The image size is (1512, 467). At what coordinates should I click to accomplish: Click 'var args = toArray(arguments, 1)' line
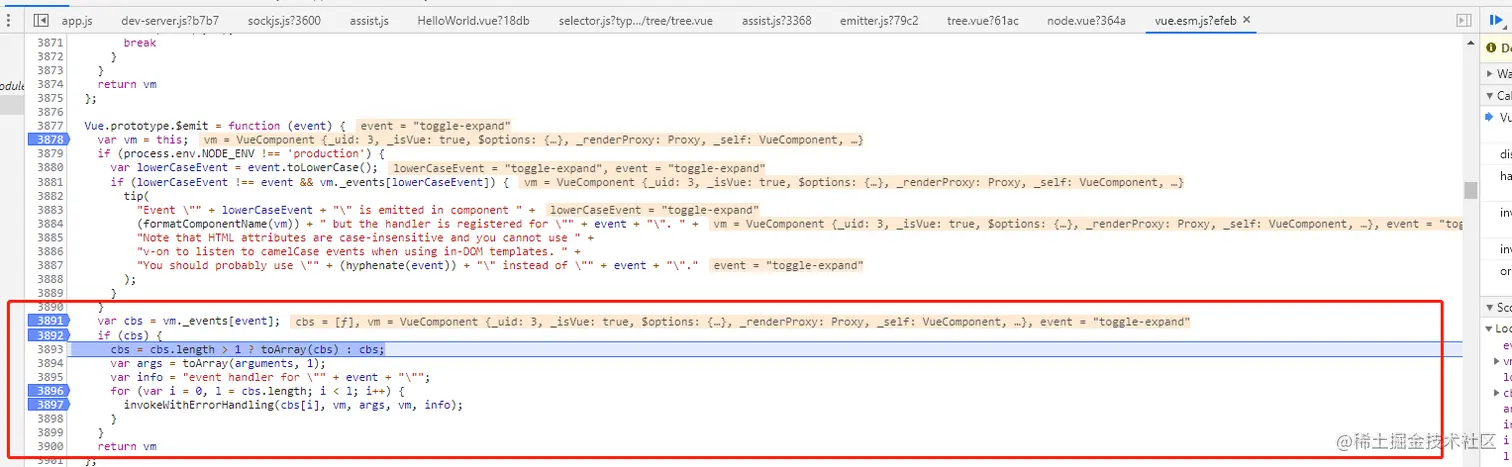pos(218,363)
